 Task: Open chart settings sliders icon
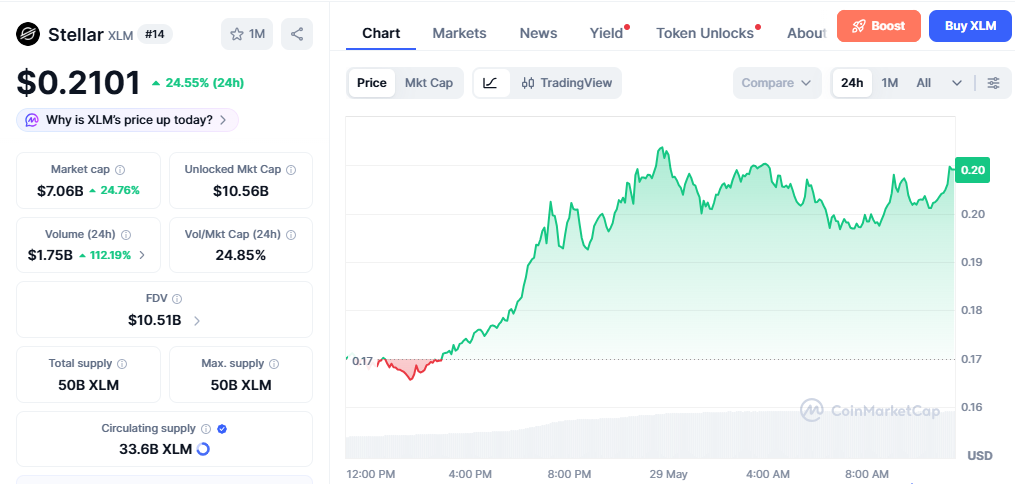pyautogui.click(x=993, y=83)
